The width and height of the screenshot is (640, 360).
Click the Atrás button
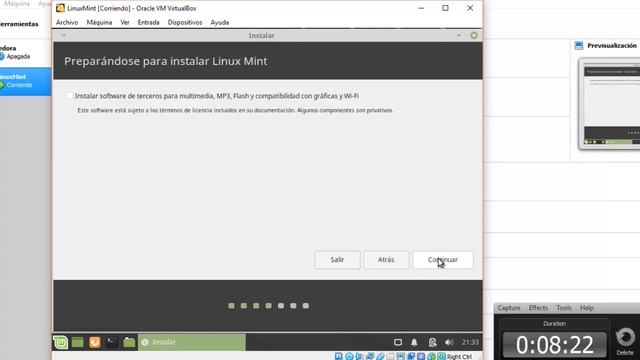(x=386, y=260)
